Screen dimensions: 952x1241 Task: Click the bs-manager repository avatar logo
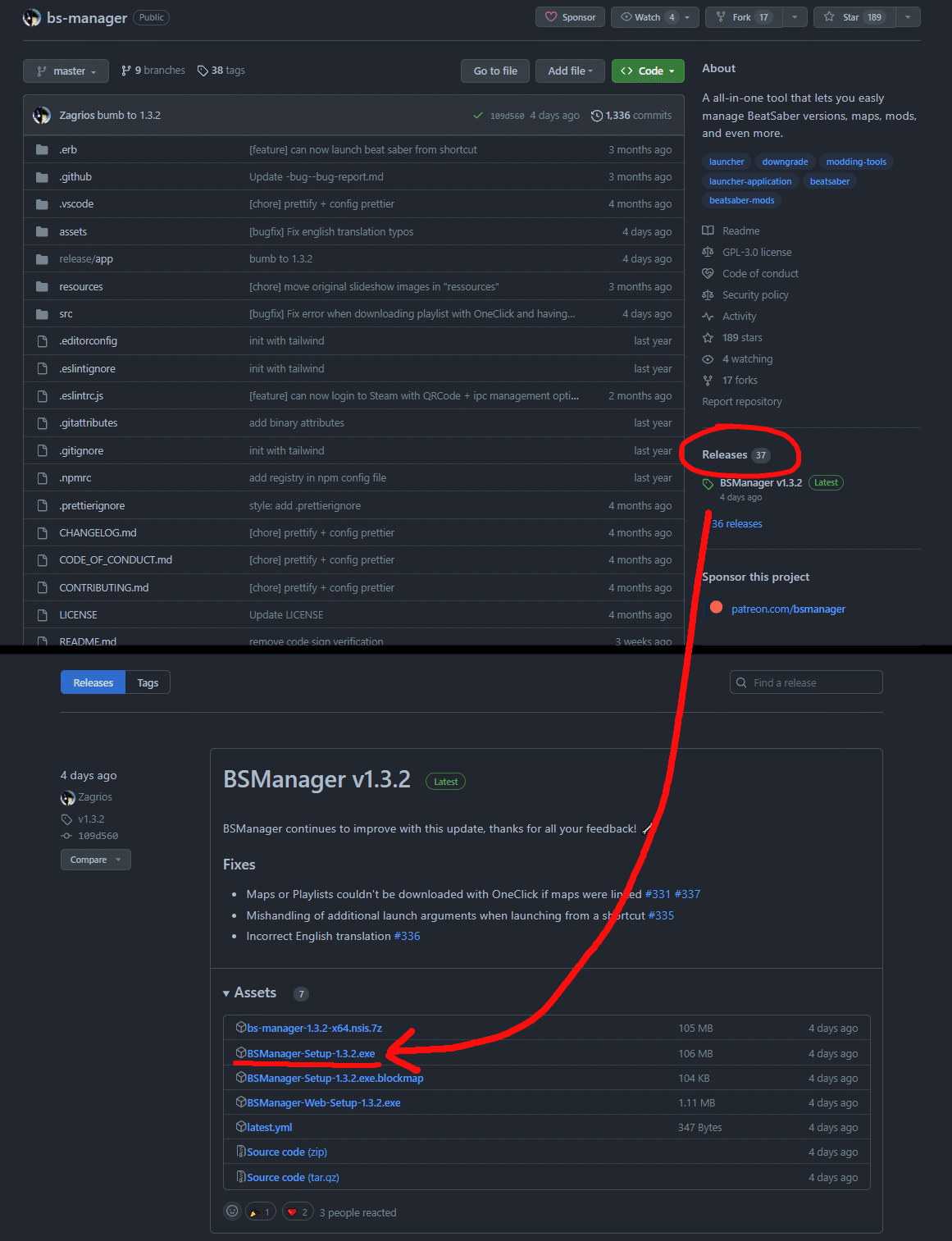pos(31,16)
